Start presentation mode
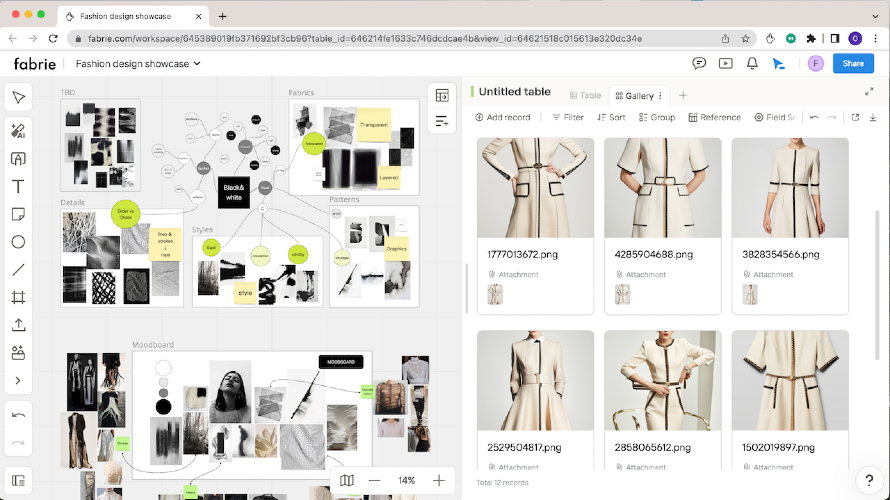 (725, 63)
